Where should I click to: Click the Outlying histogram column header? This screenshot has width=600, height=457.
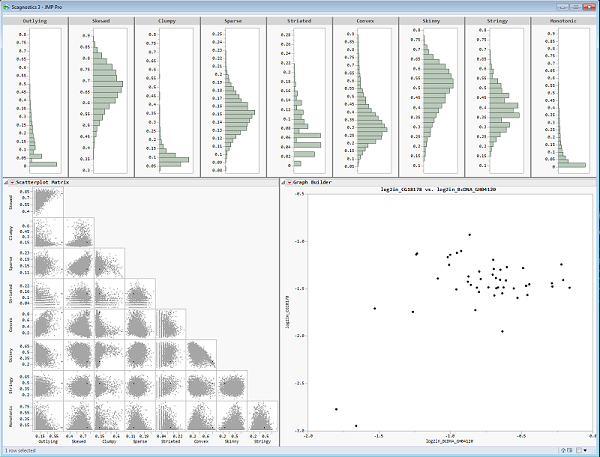[34, 20]
